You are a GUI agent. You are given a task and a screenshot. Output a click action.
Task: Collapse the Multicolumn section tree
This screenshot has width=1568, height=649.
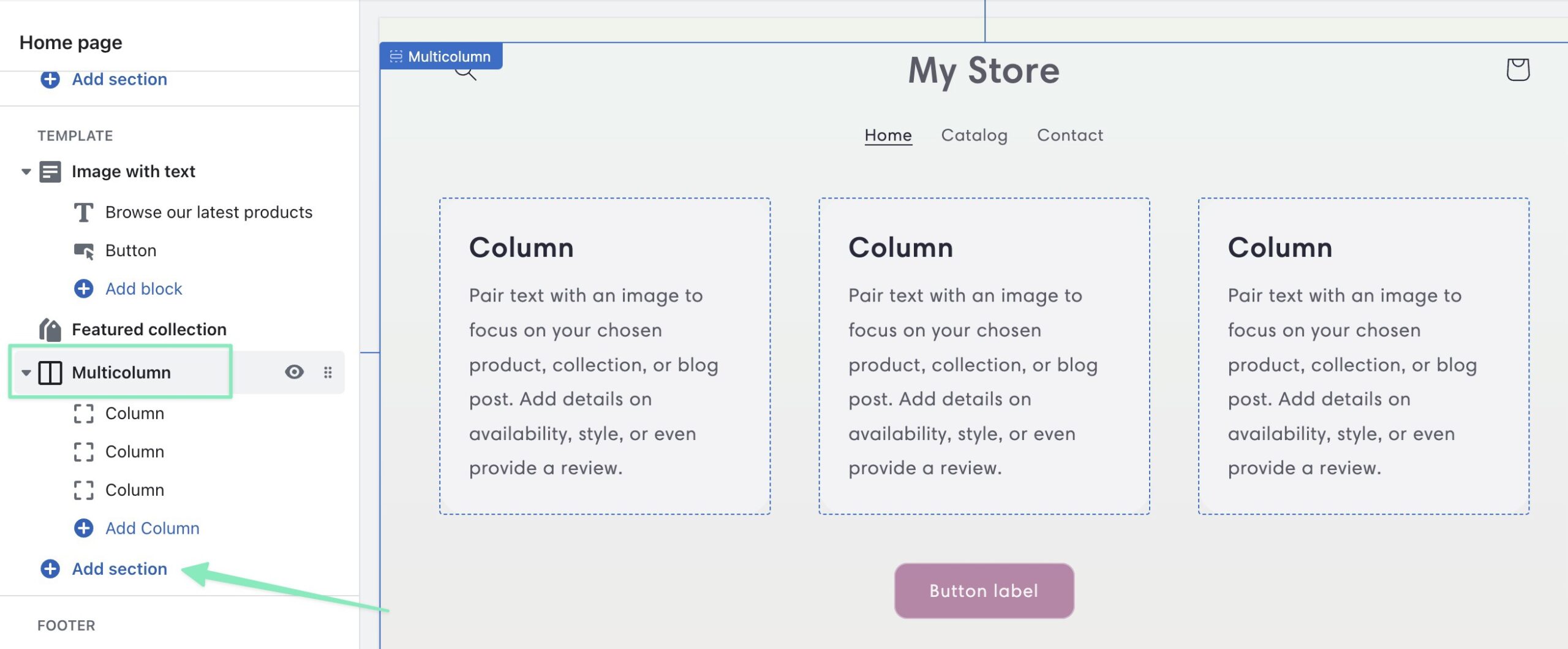click(x=26, y=373)
